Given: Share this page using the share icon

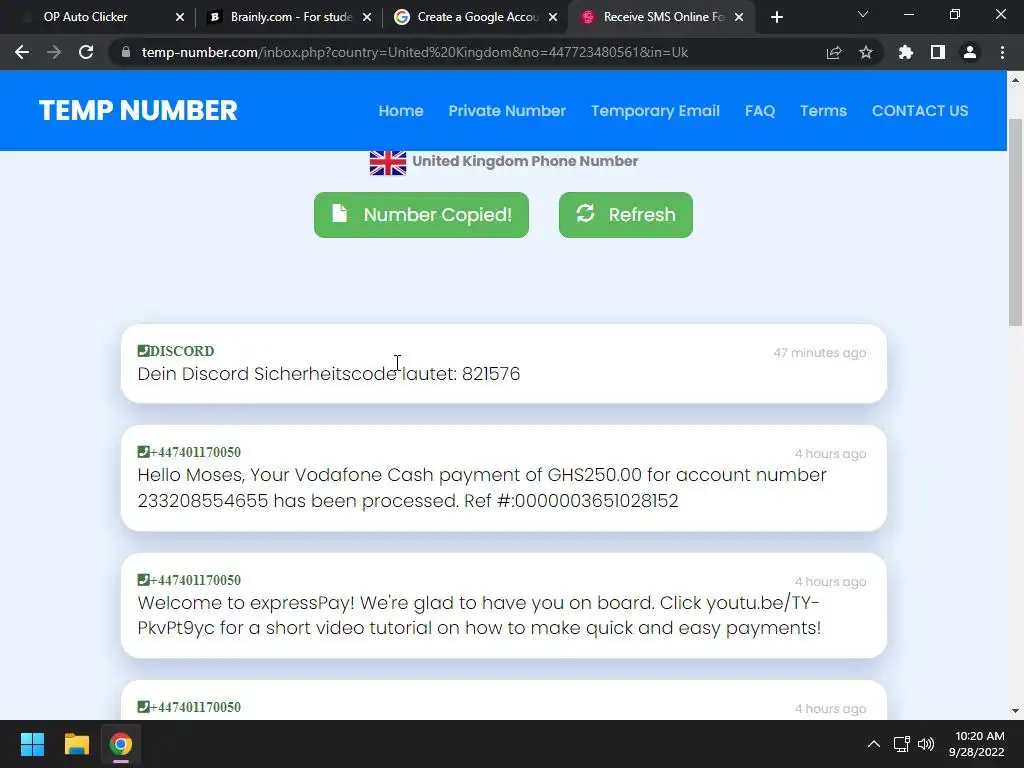Looking at the screenshot, I should point(834,52).
